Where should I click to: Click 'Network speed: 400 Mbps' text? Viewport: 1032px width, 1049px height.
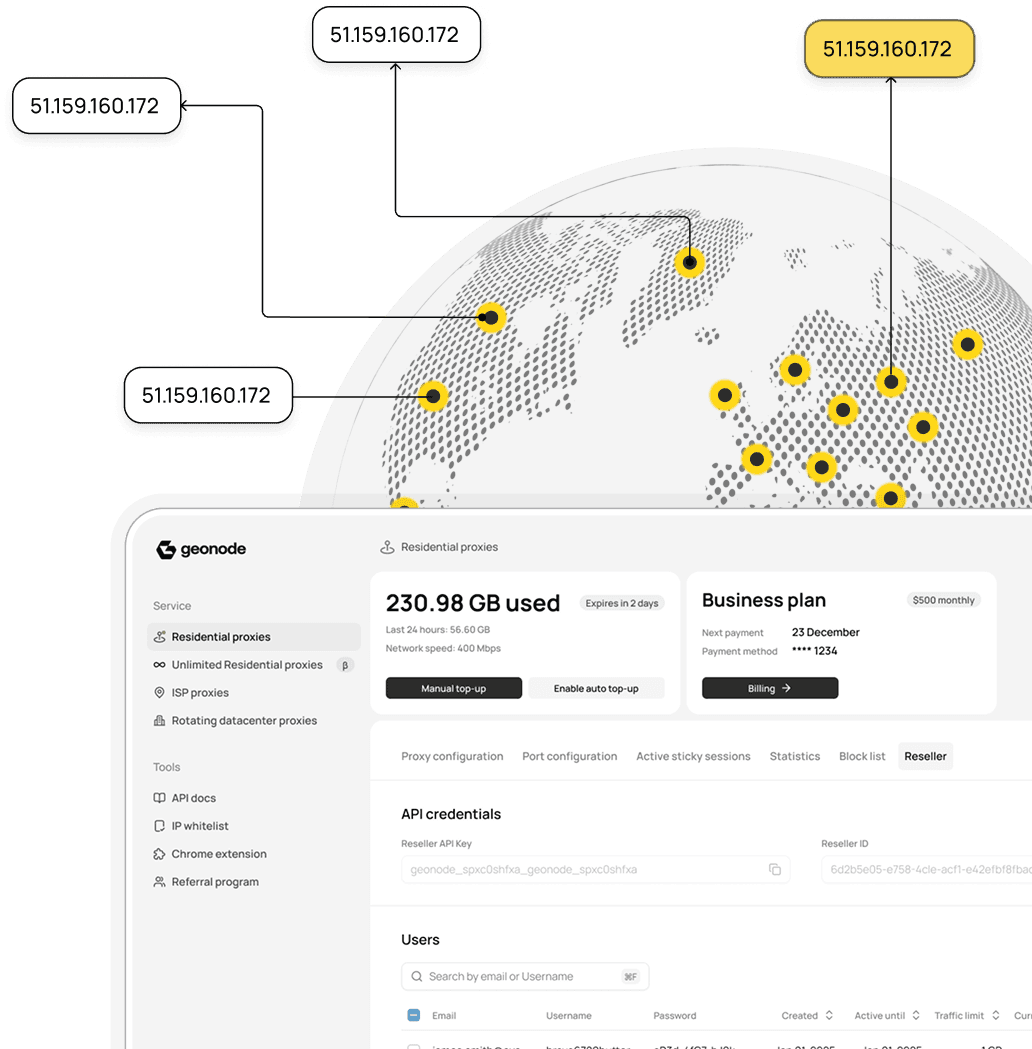coord(443,649)
